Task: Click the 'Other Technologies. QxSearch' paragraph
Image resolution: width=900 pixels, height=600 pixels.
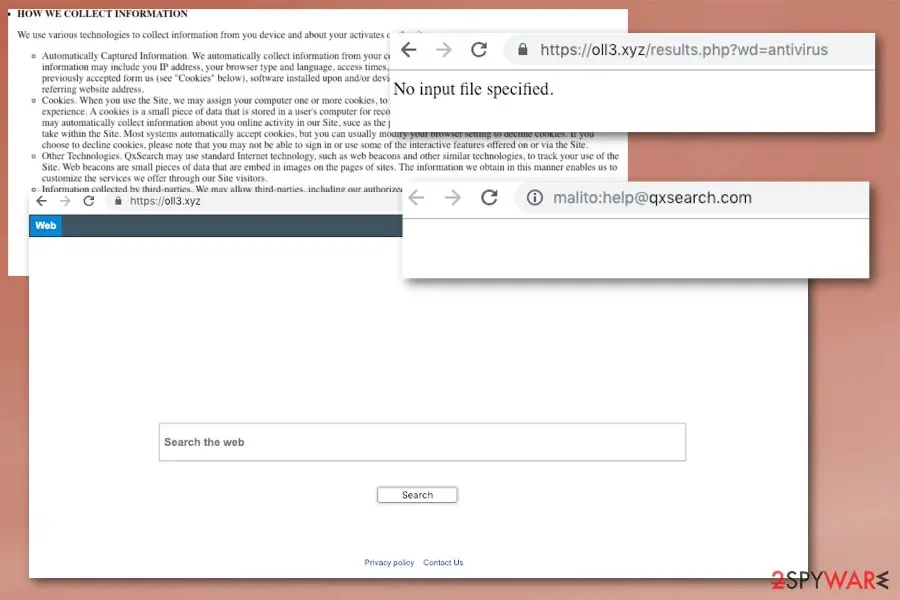Action: [330, 167]
